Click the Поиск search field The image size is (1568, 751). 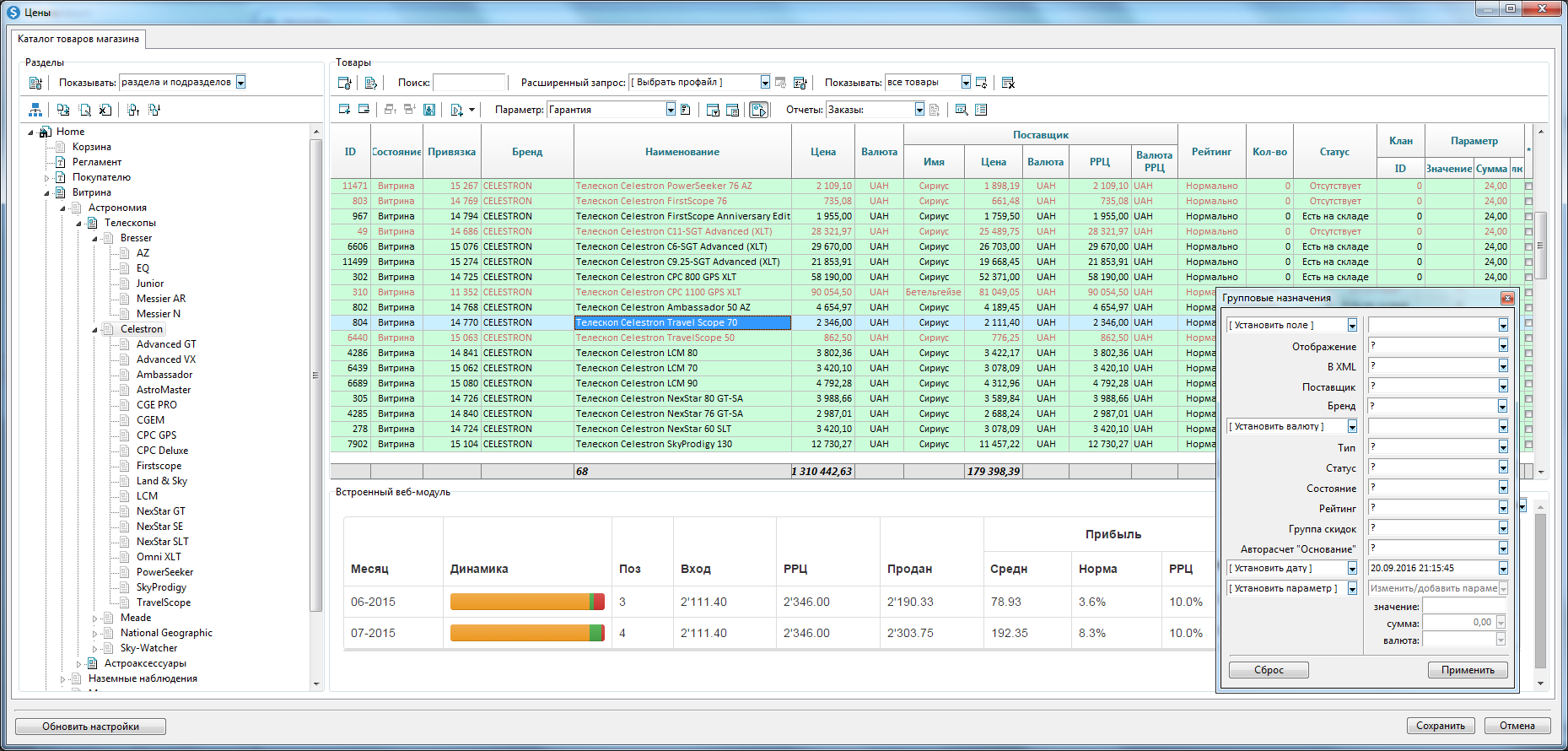coord(470,83)
